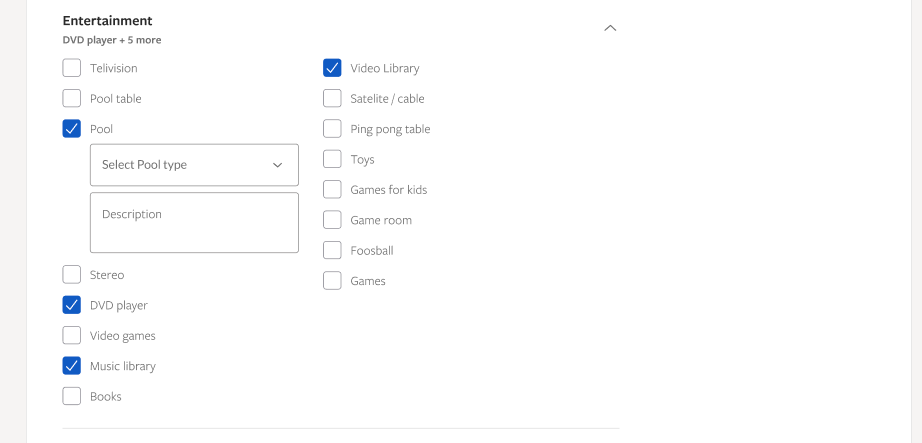
Task: Select the Satelite / cable checkbox
Action: click(332, 98)
